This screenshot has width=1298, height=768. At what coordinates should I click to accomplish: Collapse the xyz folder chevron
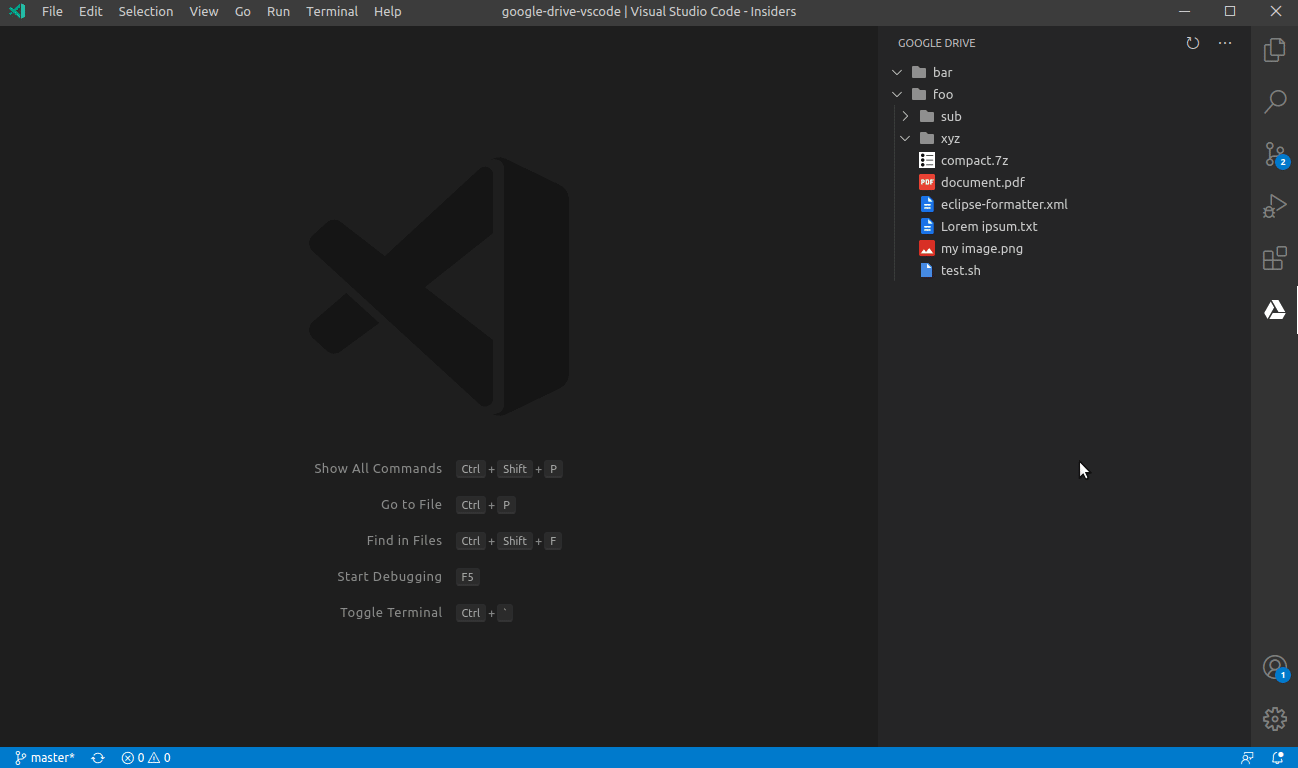pos(905,138)
